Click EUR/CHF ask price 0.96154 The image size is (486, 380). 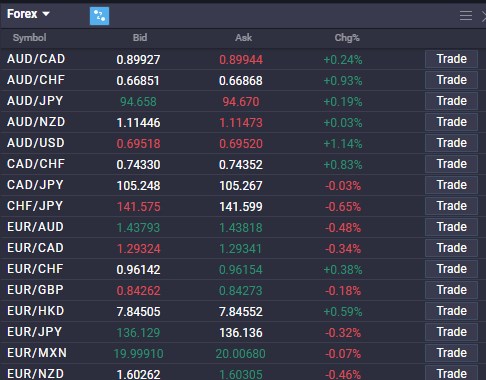click(241, 270)
